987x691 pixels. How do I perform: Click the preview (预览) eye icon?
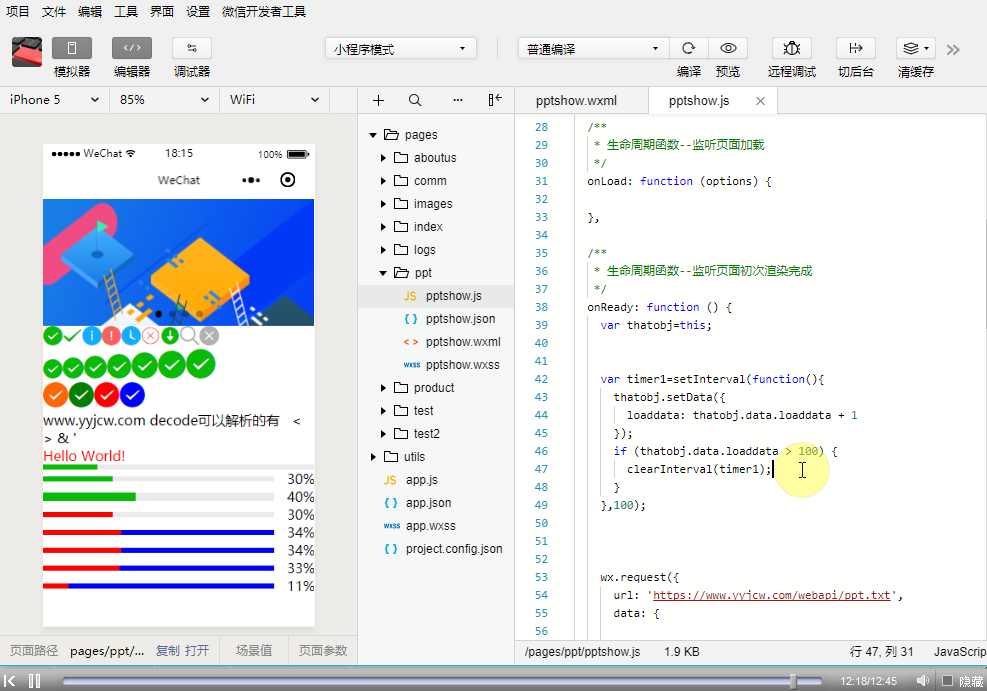pos(728,48)
